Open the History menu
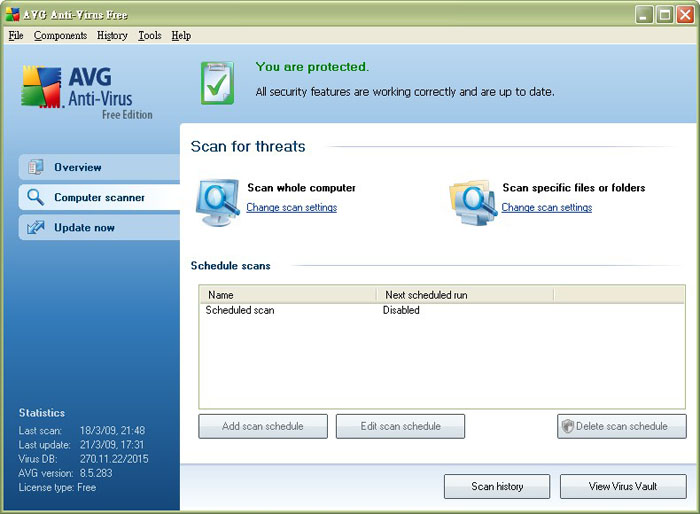This screenshot has height=514, width=700. (112, 35)
